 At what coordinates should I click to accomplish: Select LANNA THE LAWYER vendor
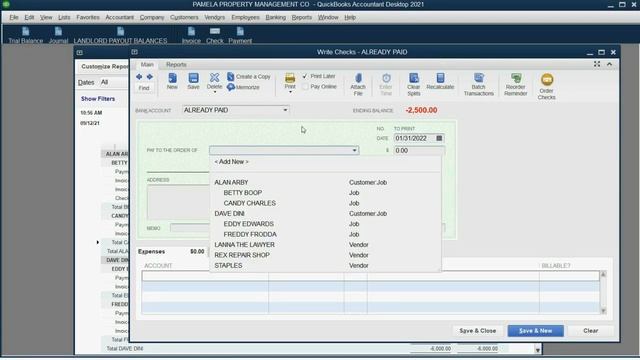325,244
